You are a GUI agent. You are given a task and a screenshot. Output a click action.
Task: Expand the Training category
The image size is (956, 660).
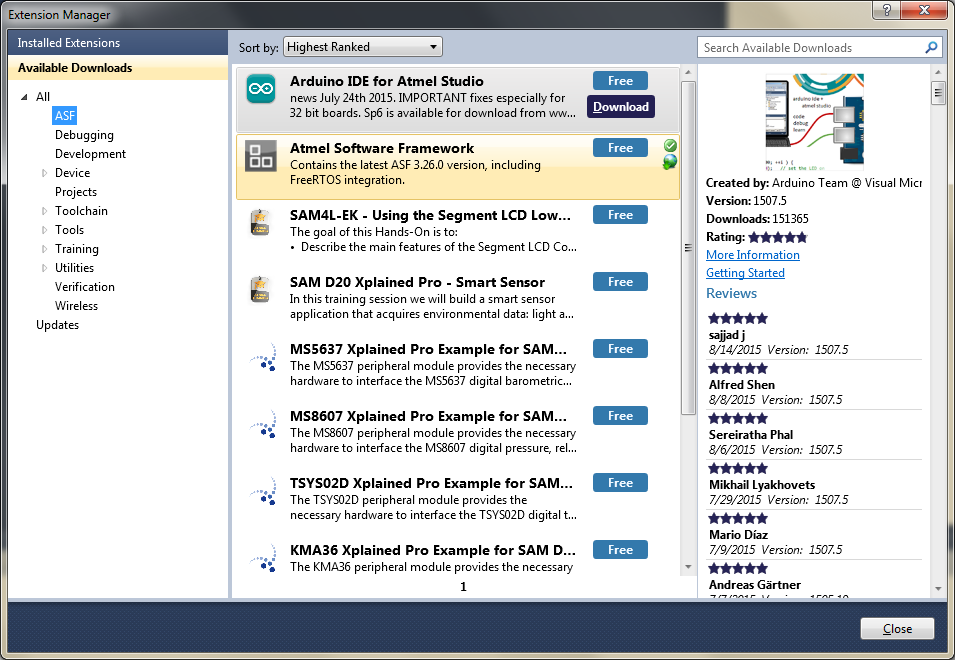[44, 249]
